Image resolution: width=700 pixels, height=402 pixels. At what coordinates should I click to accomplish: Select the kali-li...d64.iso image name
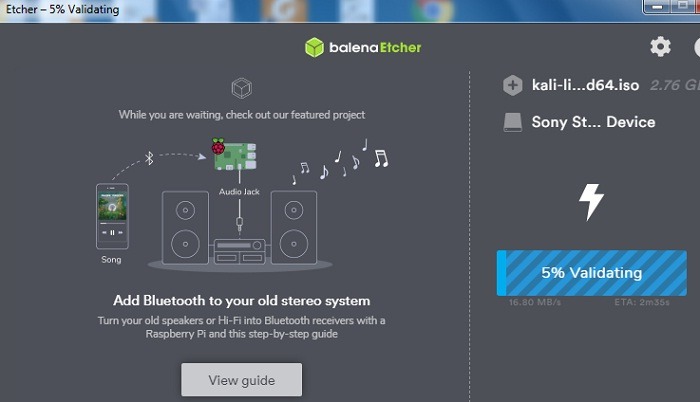(585, 85)
